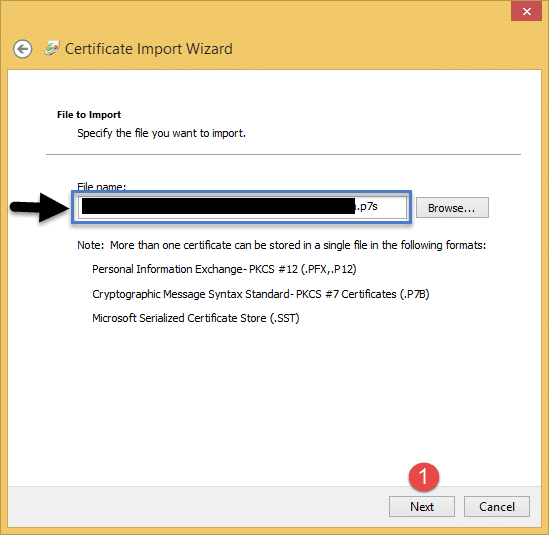This screenshot has width=549, height=535.
Task: Focus the File name text box
Action: pyautogui.click(x=242, y=207)
